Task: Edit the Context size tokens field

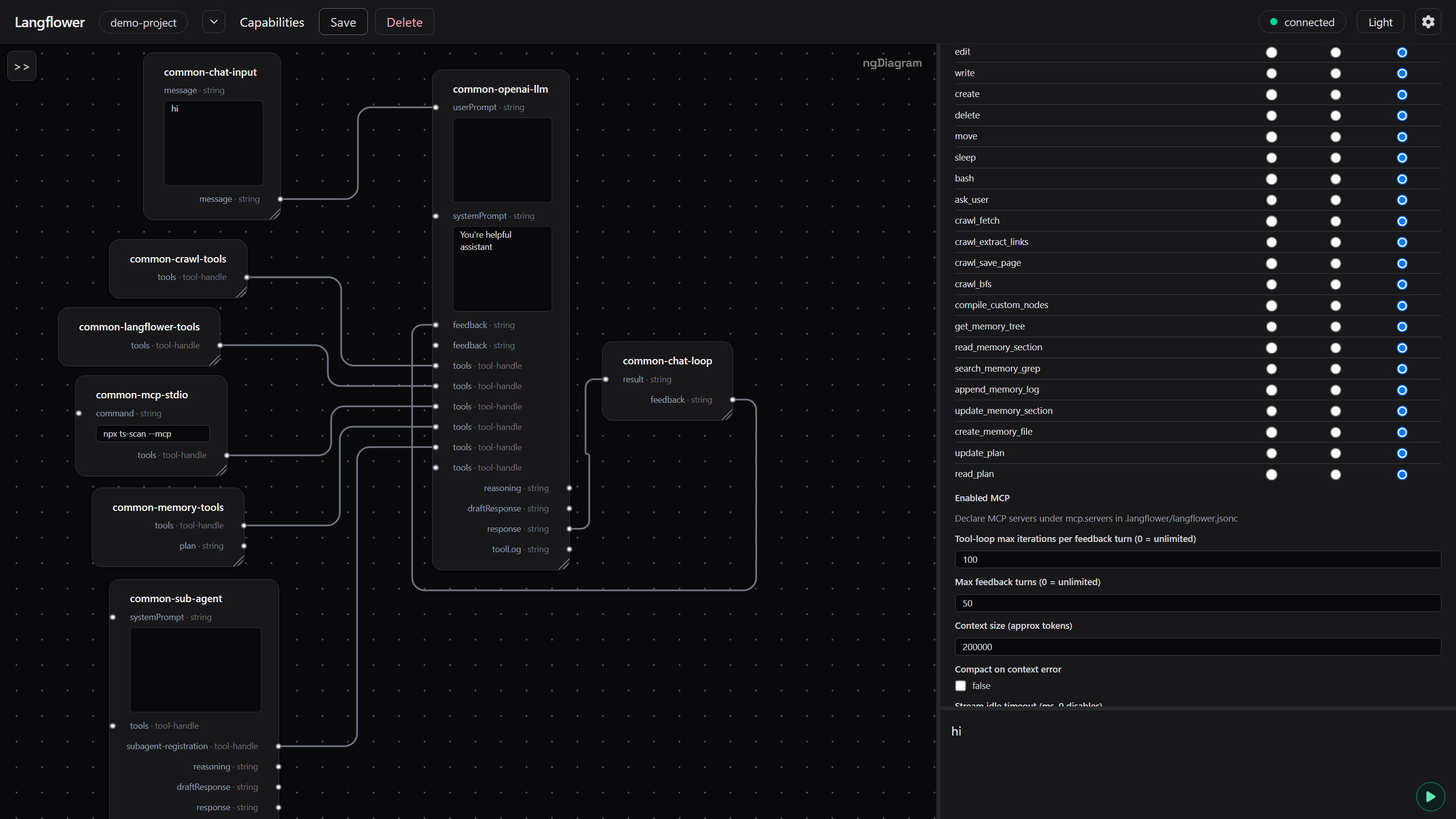Action: (x=1198, y=647)
